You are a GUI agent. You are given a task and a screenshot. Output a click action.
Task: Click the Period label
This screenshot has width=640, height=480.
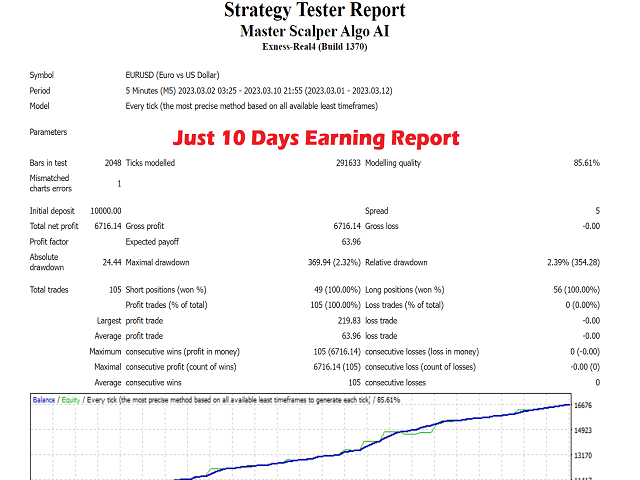40,91
